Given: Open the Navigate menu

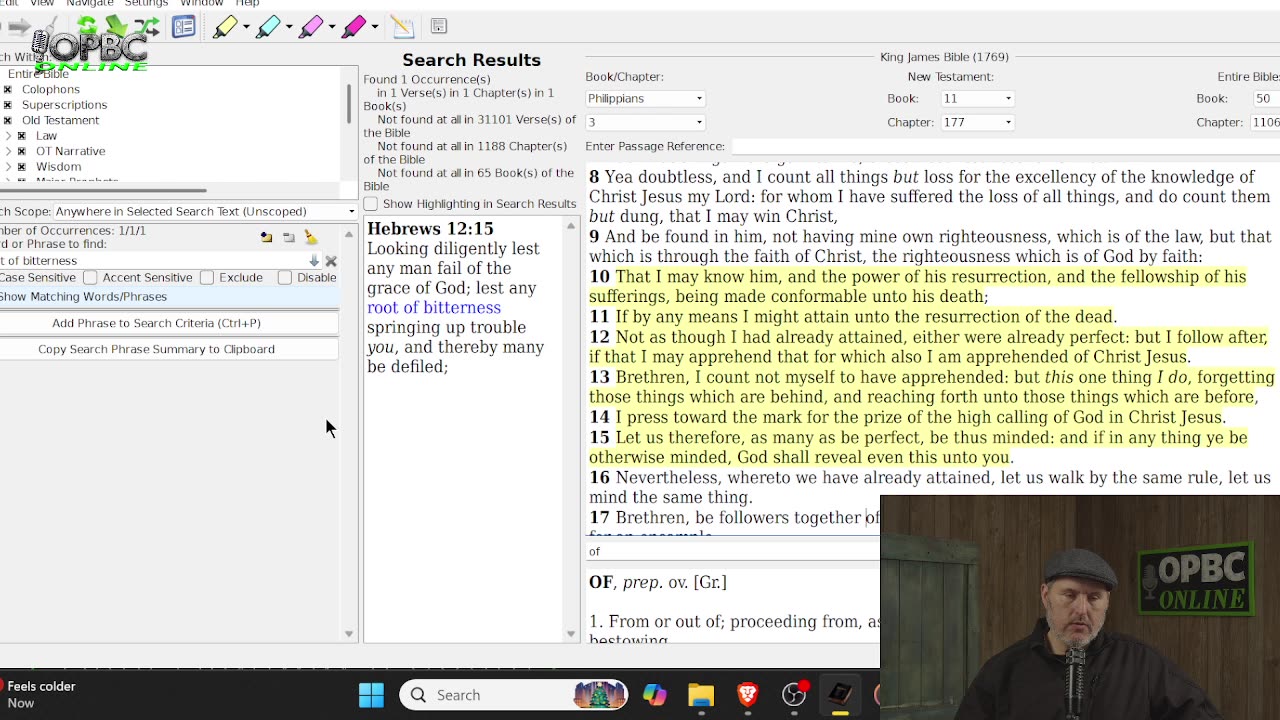Looking at the screenshot, I should coord(90,4).
